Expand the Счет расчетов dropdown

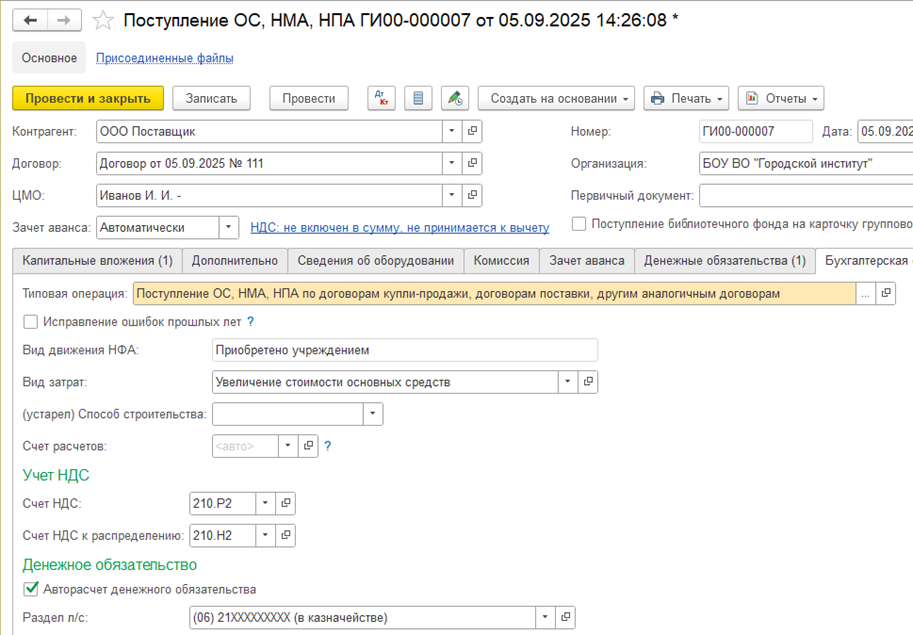tap(288, 446)
